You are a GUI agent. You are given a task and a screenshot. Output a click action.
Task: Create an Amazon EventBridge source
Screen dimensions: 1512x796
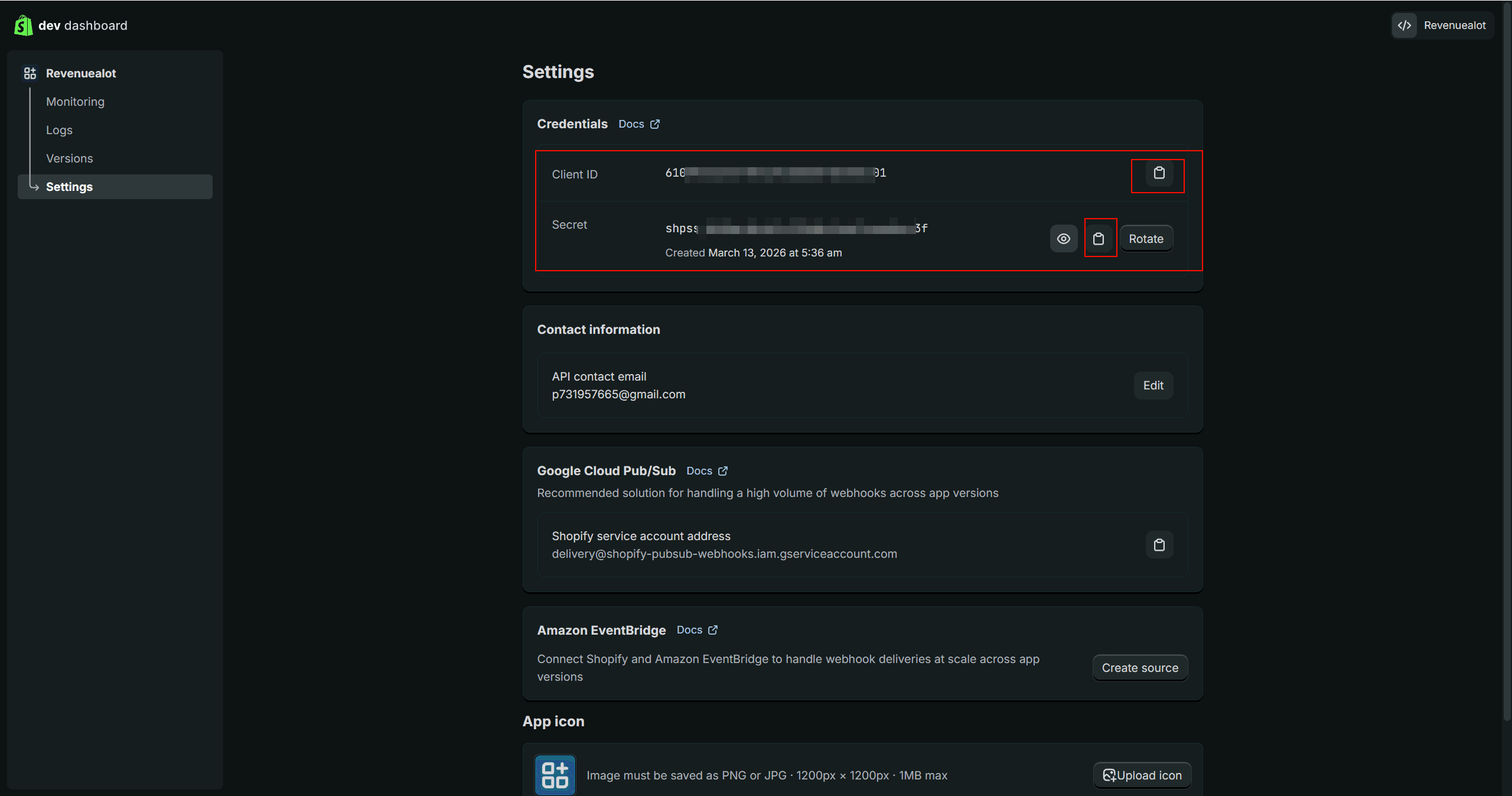[x=1140, y=667]
